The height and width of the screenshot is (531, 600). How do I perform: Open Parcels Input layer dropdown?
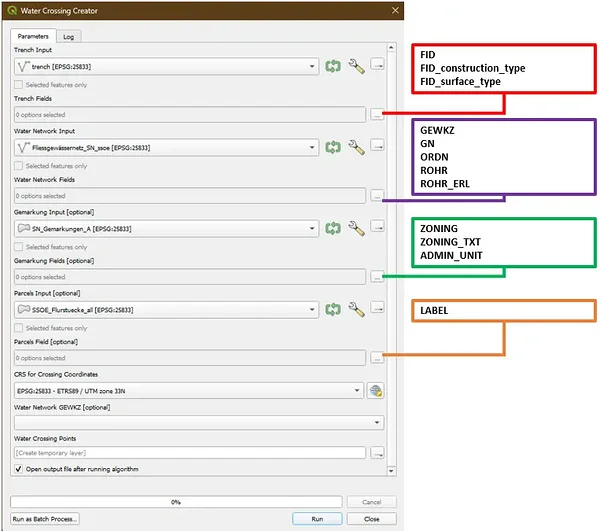(x=166, y=310)
